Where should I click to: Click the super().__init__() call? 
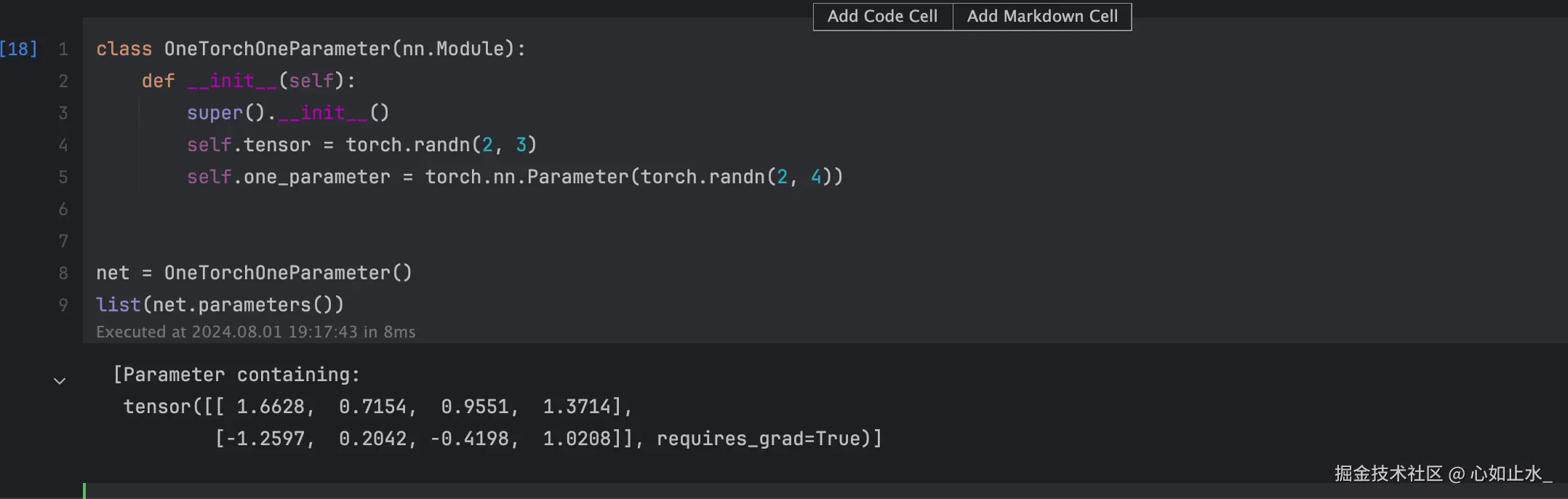pos(287,113)
